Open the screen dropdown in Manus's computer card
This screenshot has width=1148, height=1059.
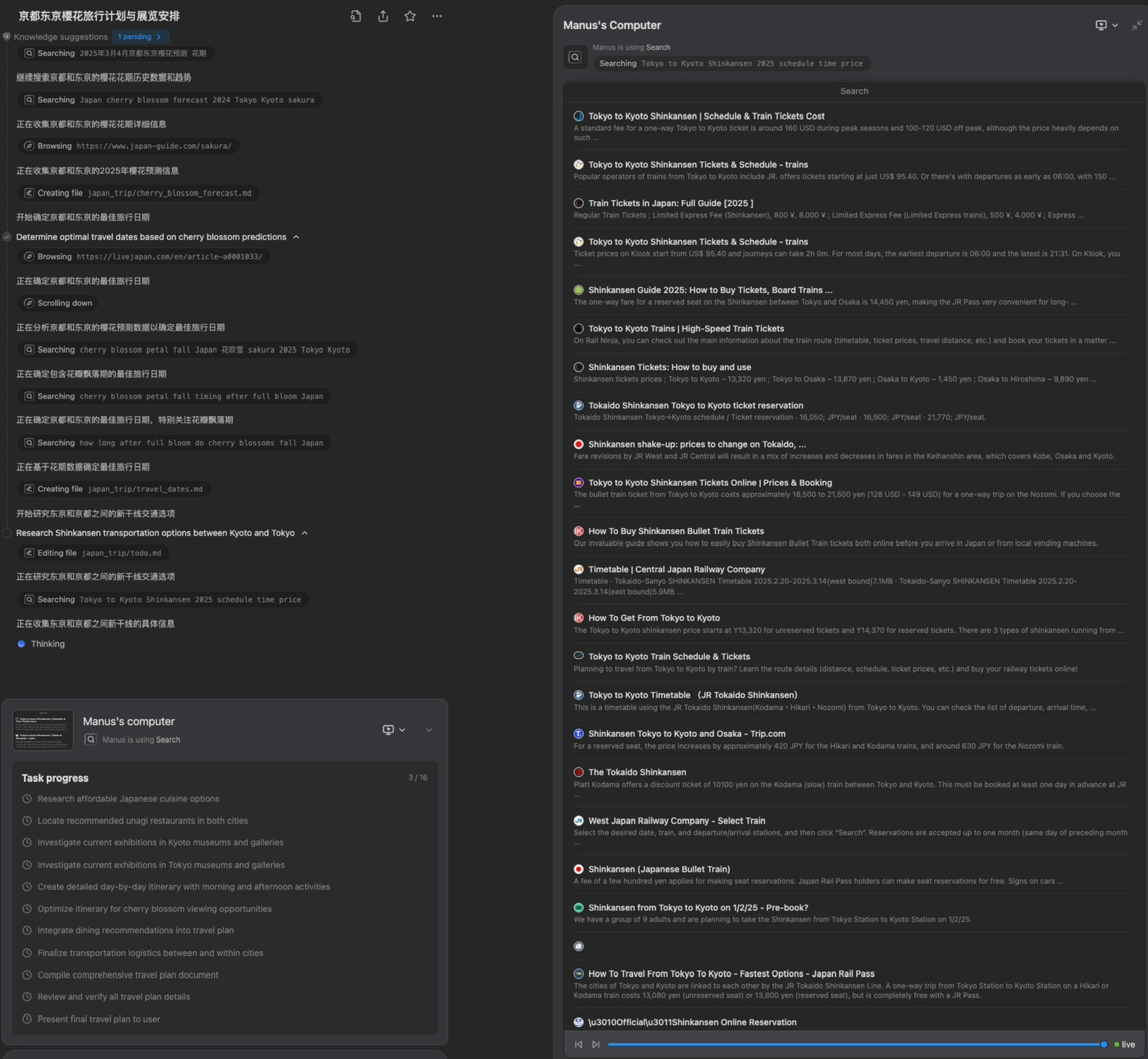393,730
